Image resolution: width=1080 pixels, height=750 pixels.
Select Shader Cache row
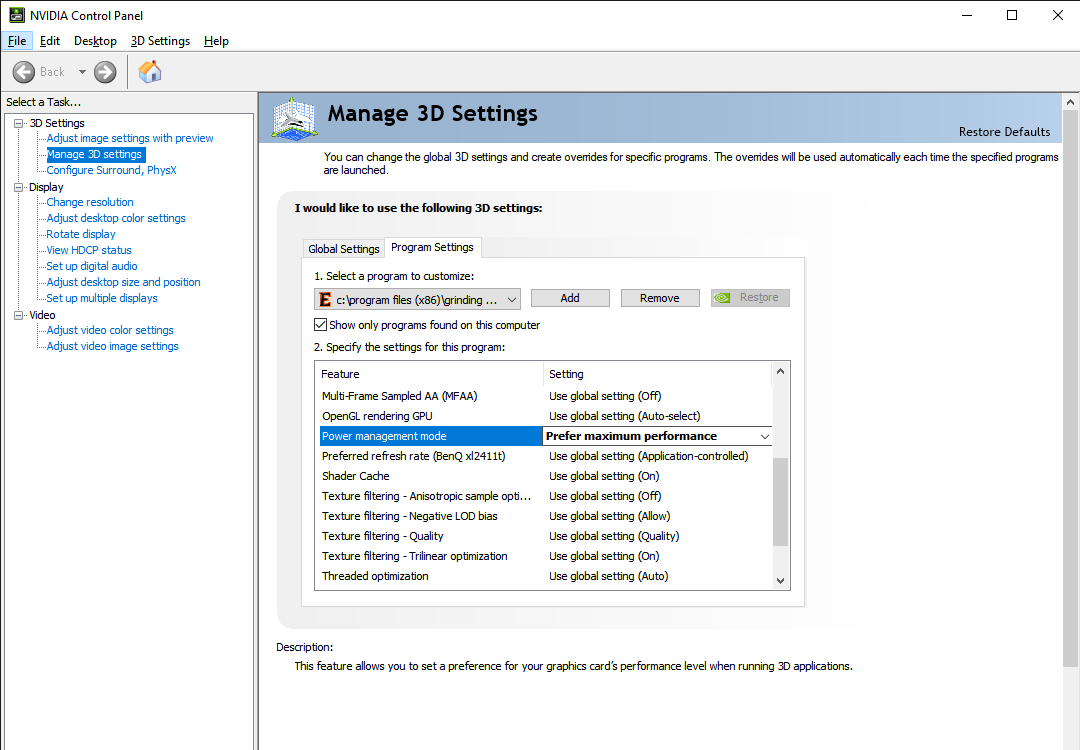click(545, 476)
